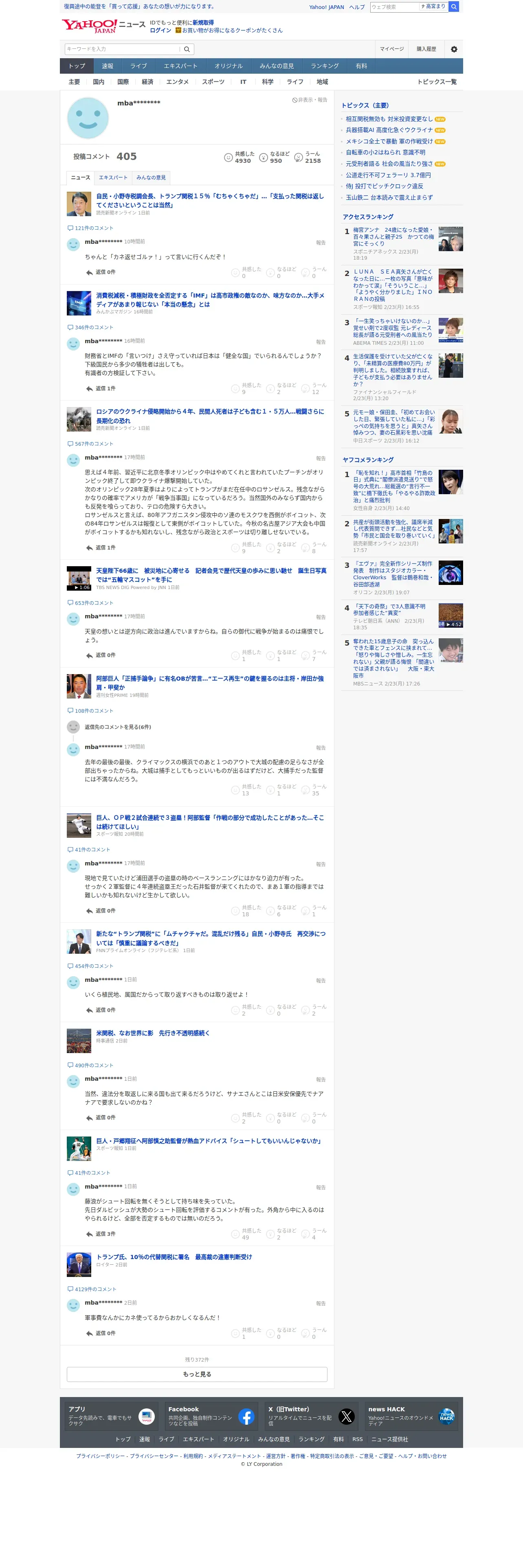
Task: Report the カネ返せゴルァ comment via 報告
Action: [x=321, y=243]
